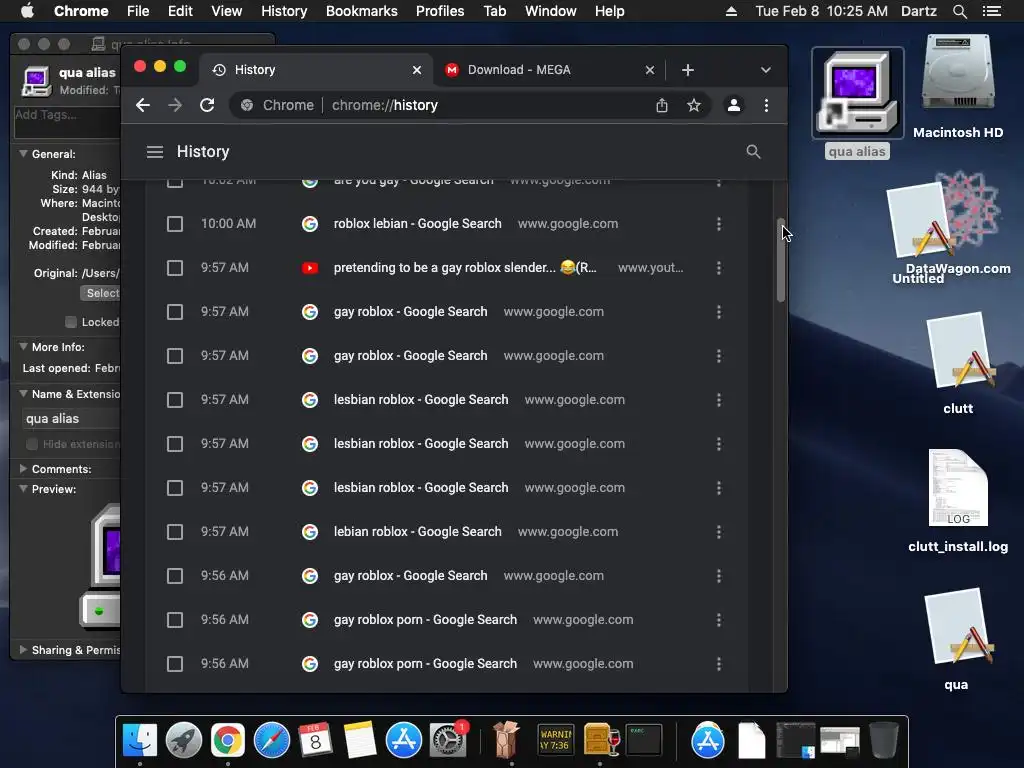Open the roblox lebian 10:00 AM search link
This screenshot has width=1024, height=768.
(417, 224)
